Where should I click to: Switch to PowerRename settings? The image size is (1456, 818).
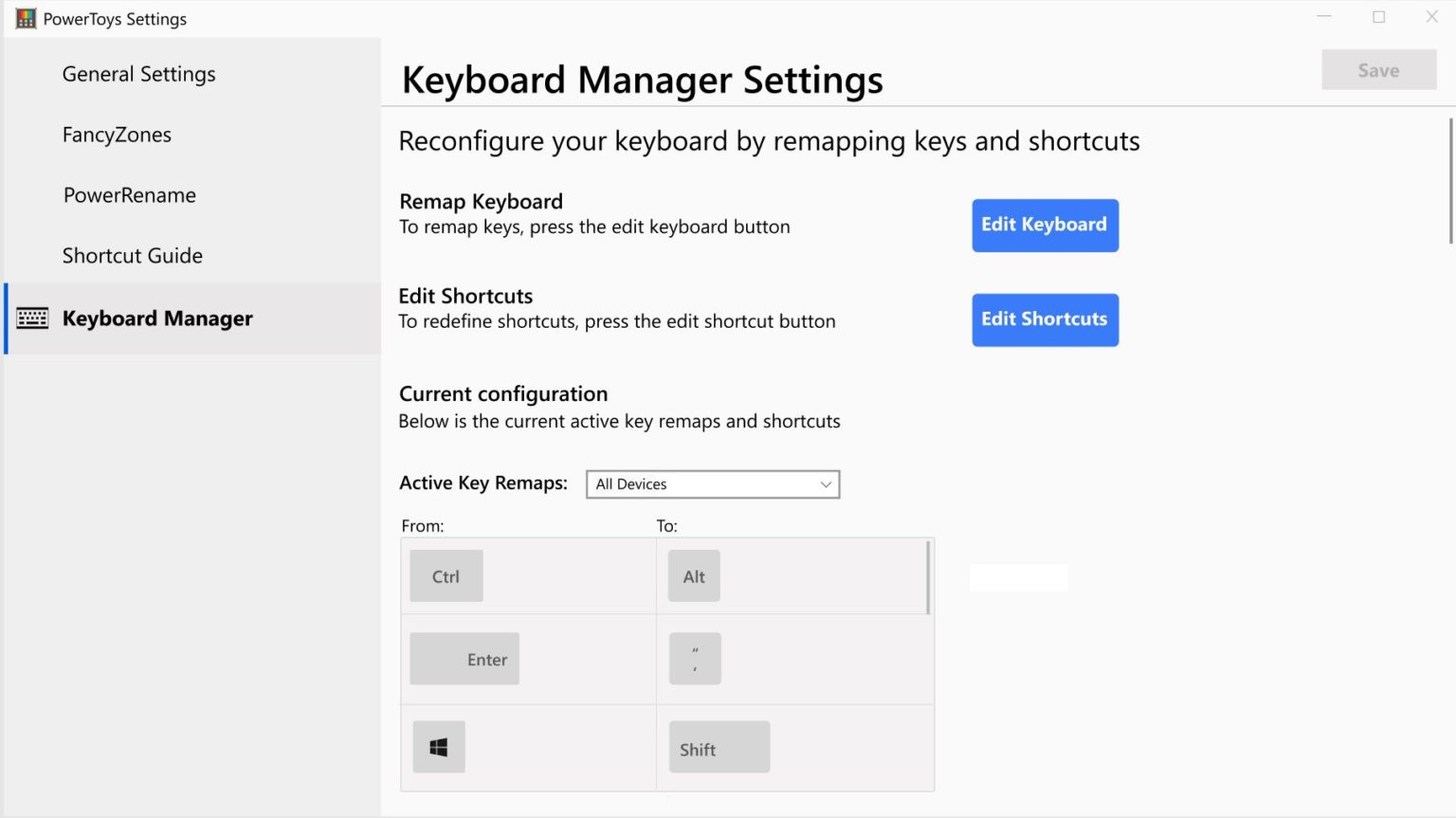[129, 195]
